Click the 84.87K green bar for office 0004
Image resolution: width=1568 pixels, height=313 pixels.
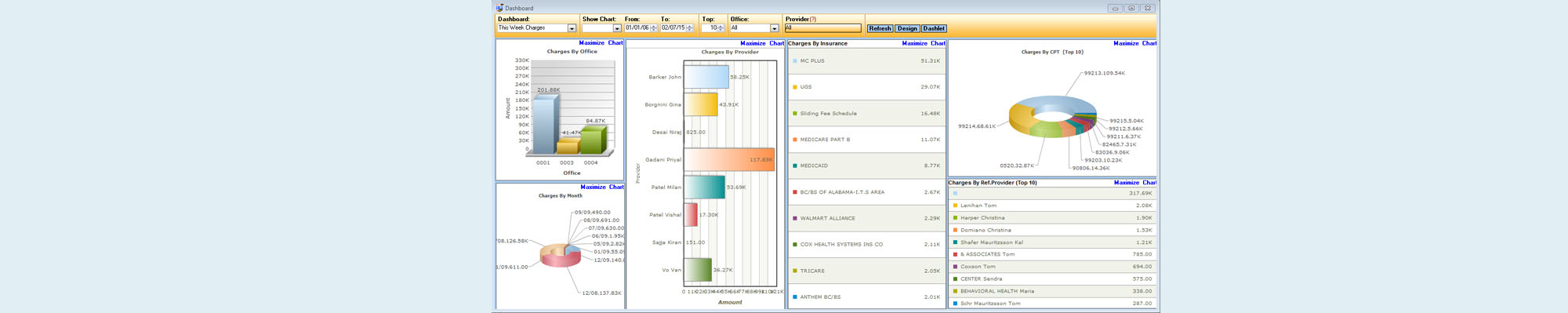(x=593, y=140)
